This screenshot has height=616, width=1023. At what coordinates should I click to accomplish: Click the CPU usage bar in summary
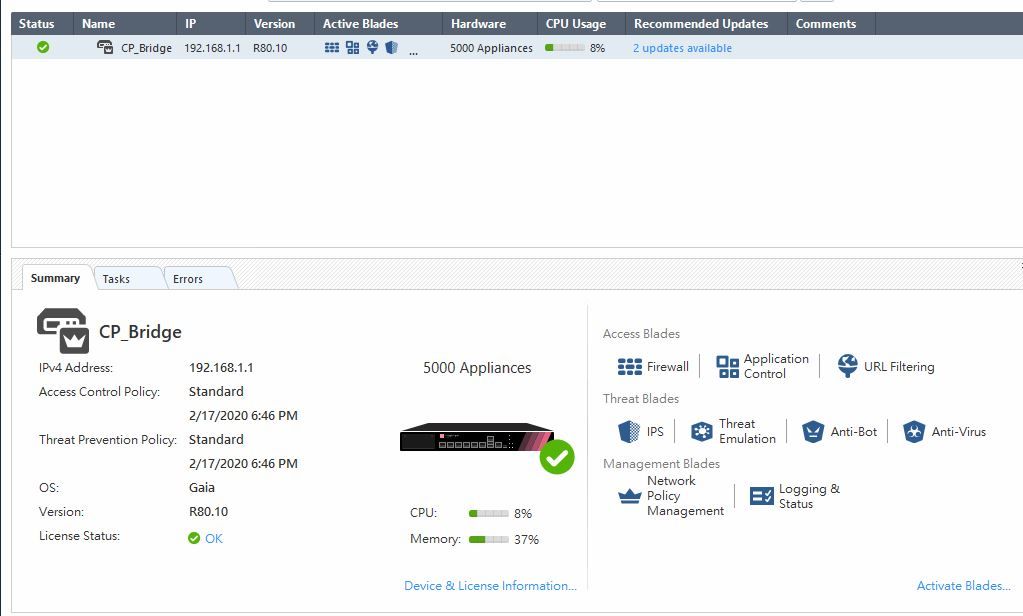[488, 514]
